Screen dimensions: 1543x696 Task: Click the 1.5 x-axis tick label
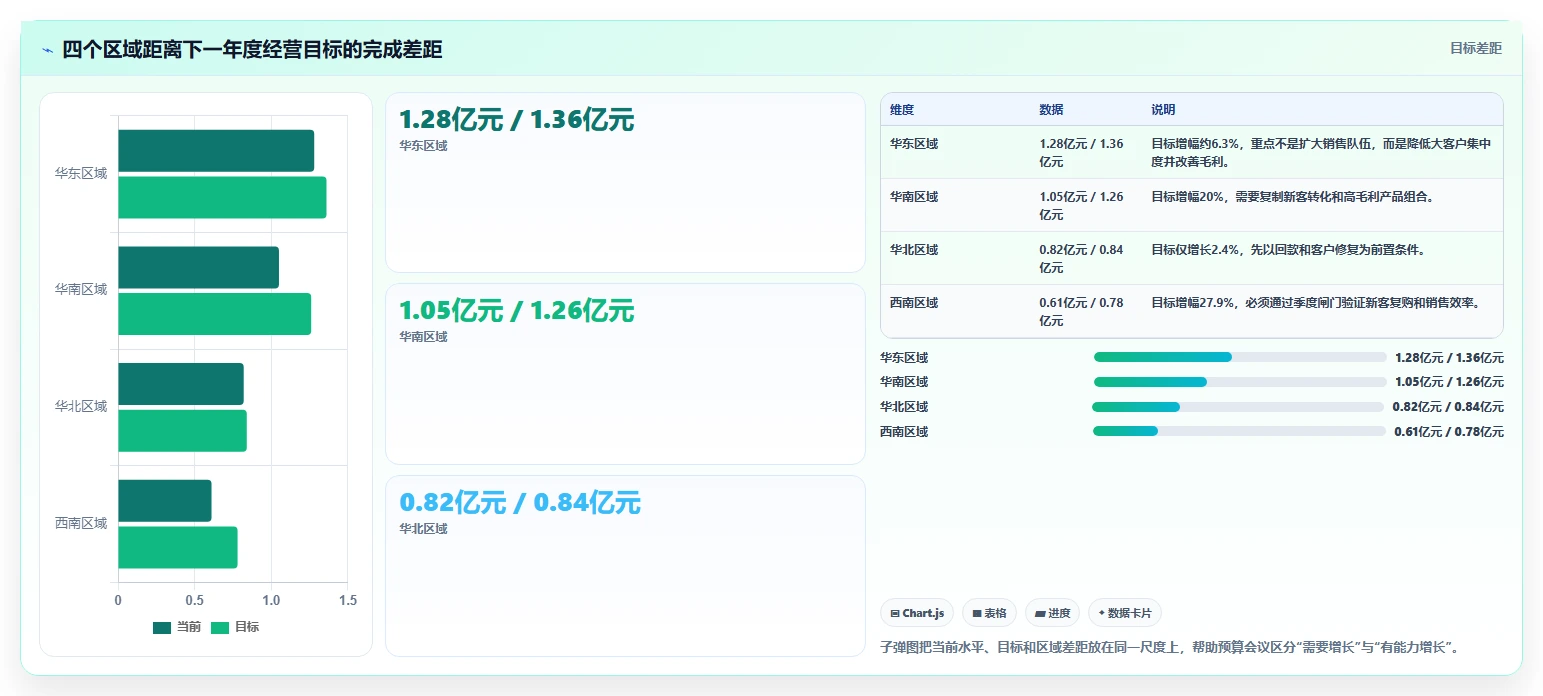pyautogui.click(x=347, y=600)
